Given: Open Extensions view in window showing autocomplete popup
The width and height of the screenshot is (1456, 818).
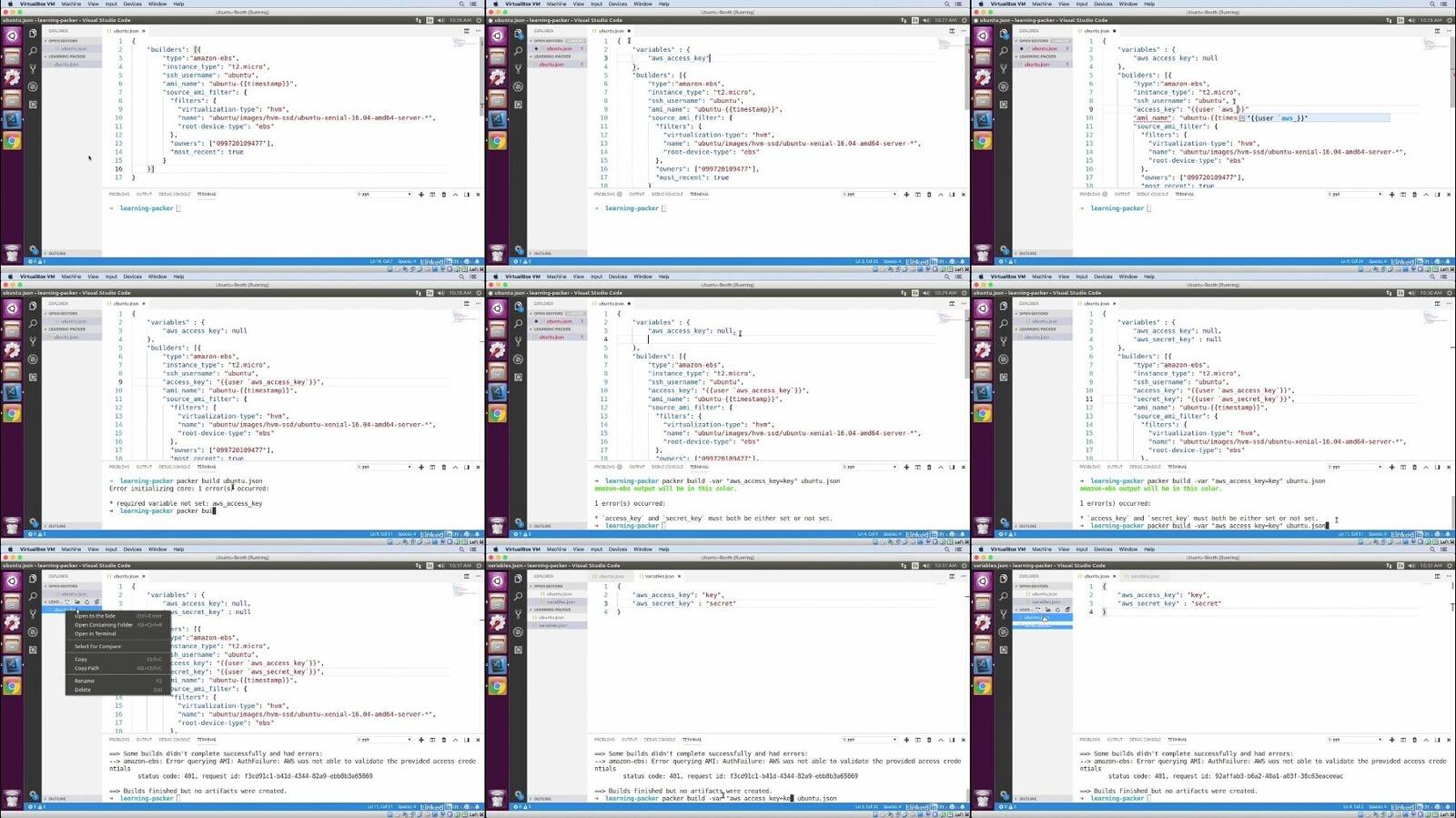Looking at the screenshot, I should click(x=1004, y=104).
